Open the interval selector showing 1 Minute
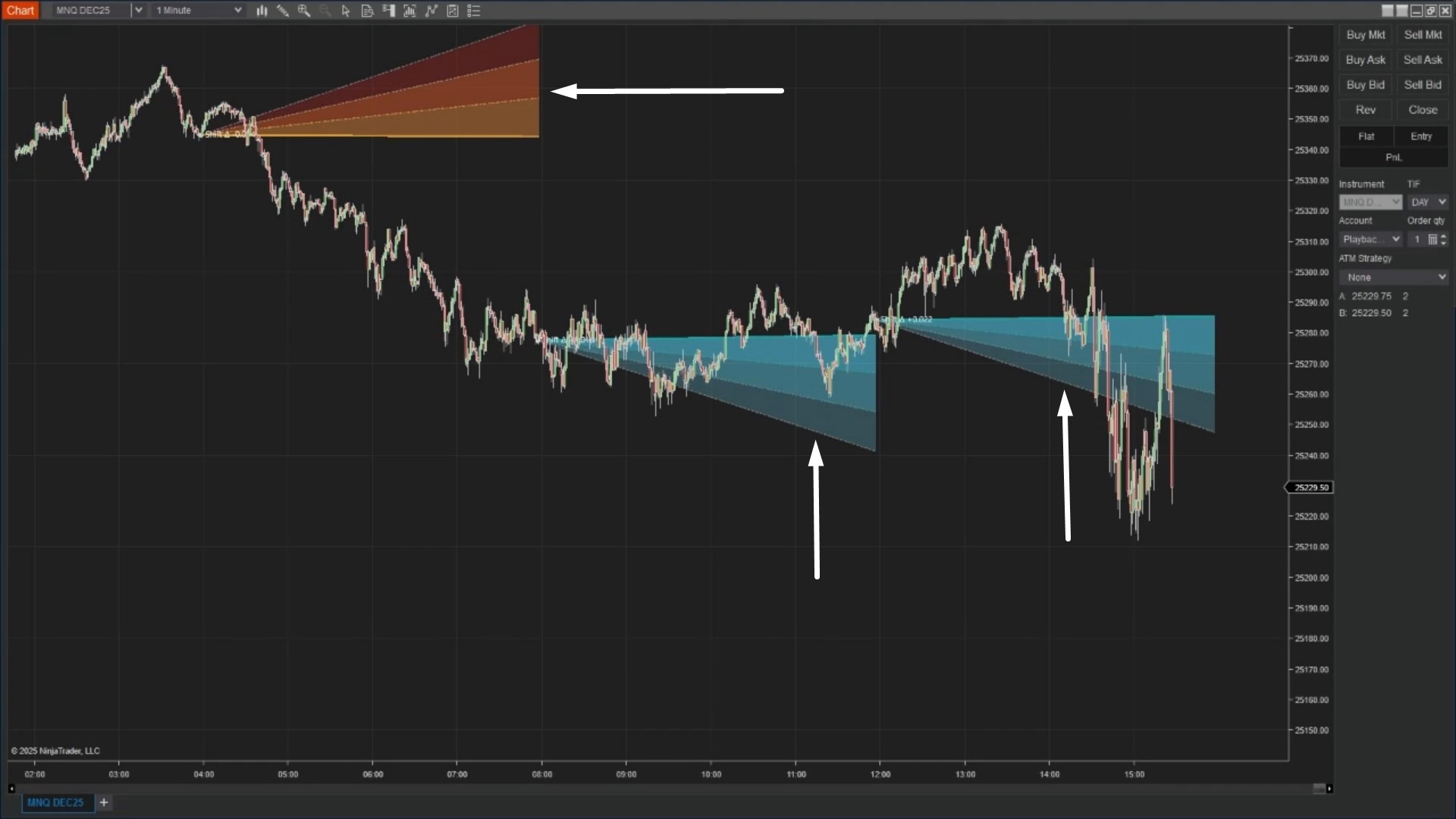Screen dimensions: 1456x819 click(197, 10)
